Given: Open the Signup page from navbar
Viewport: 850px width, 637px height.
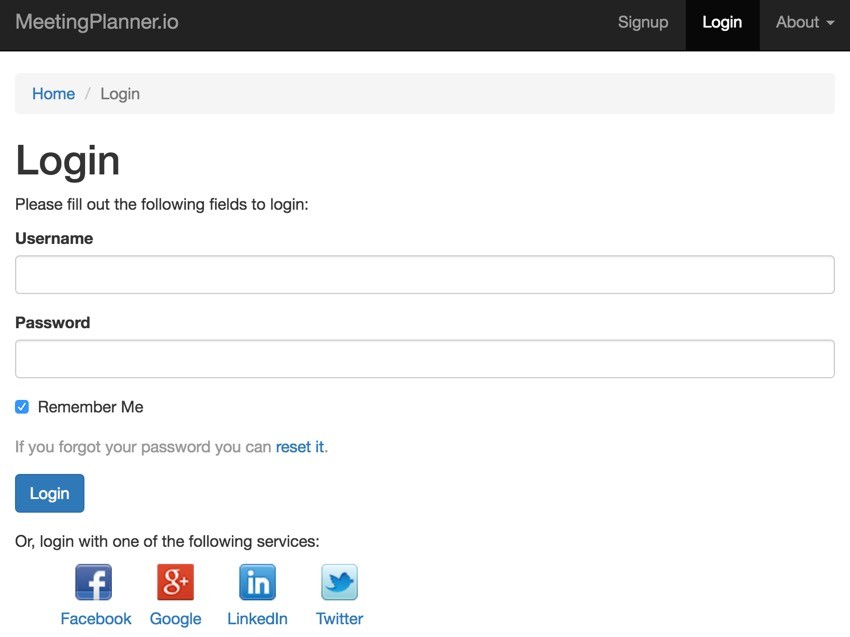Looking at the screenshot, I should tap(643, 22).
